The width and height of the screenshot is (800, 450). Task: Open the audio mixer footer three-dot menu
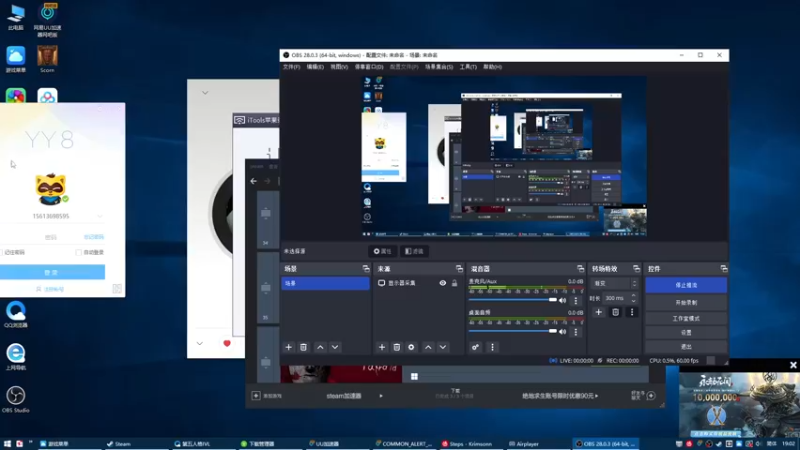[x=492, y=347]
